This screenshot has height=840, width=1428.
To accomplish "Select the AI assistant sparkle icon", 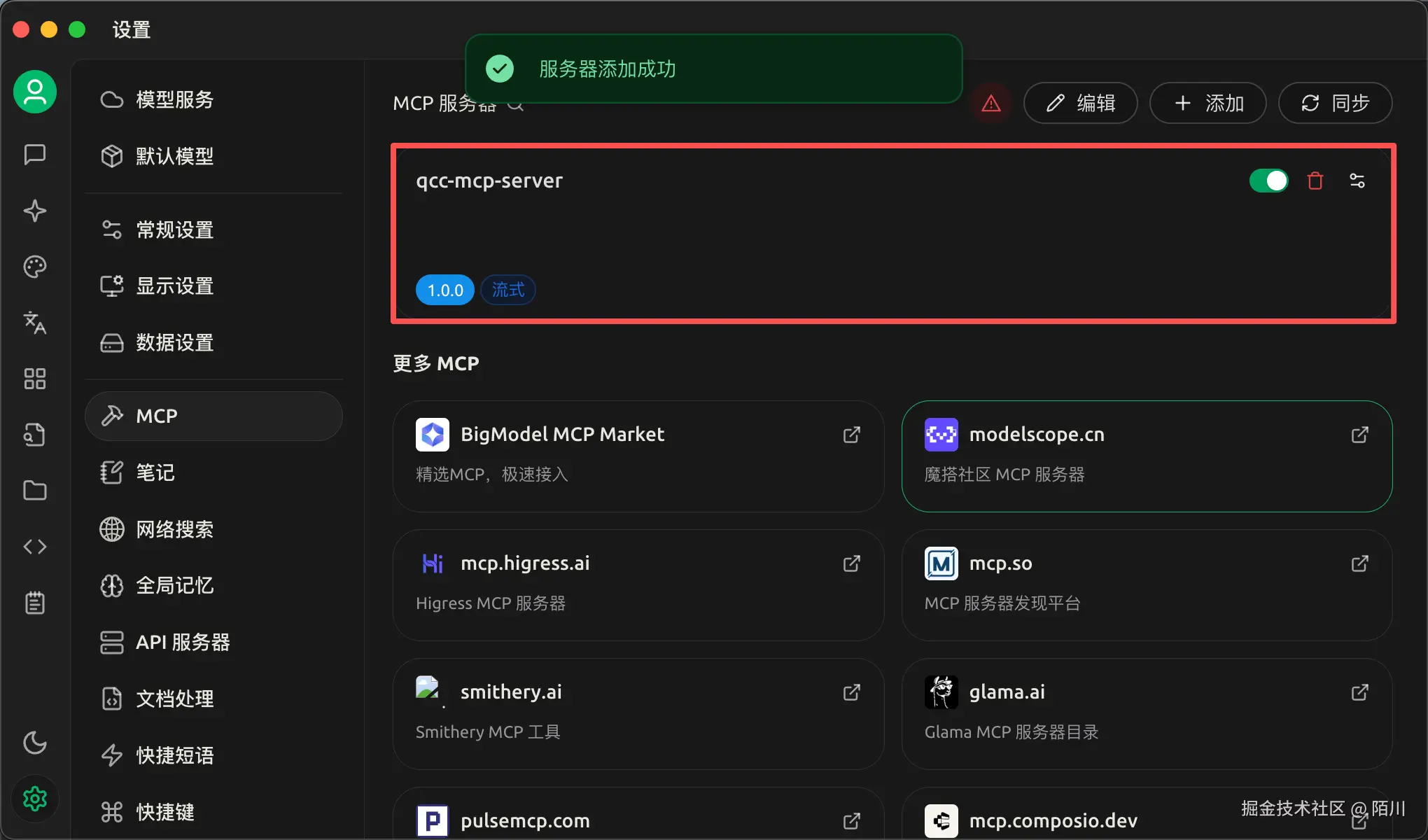I will click(34, 211).
